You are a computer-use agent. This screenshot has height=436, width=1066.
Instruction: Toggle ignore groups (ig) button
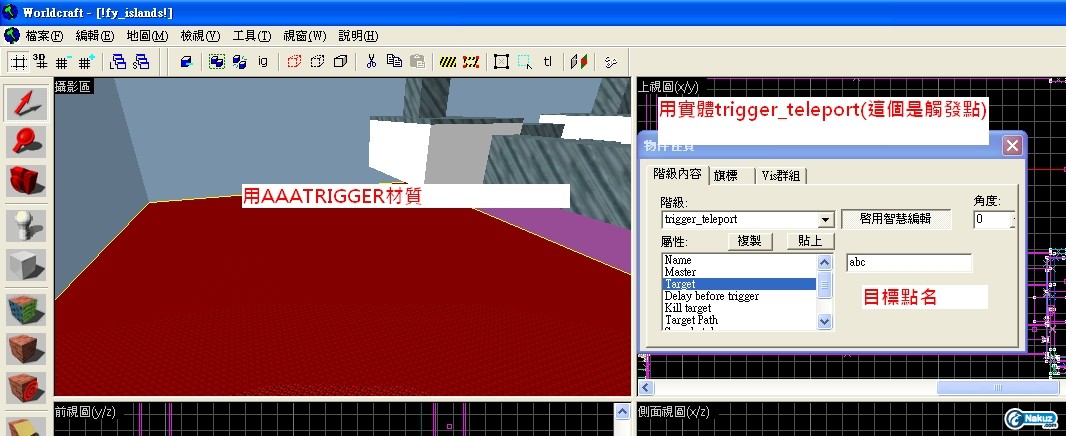262,63
